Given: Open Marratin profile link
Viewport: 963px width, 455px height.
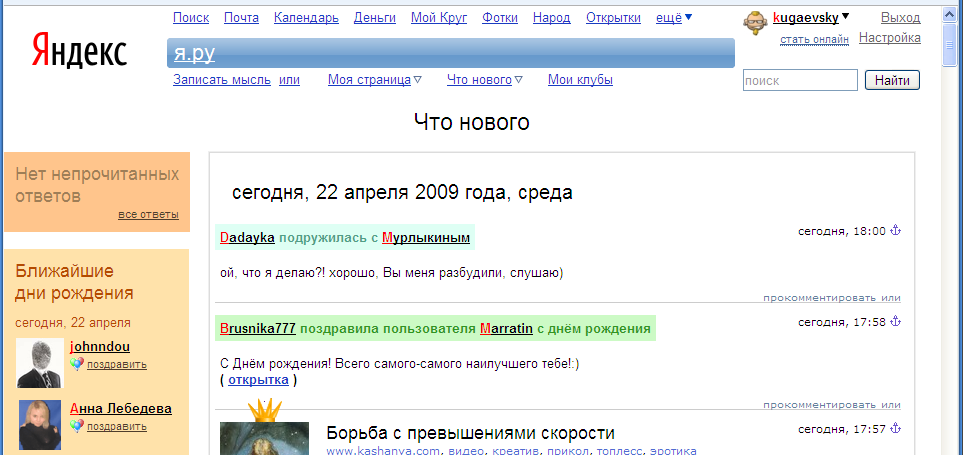Looking at the screenshot, I should (x=506, y=329).
